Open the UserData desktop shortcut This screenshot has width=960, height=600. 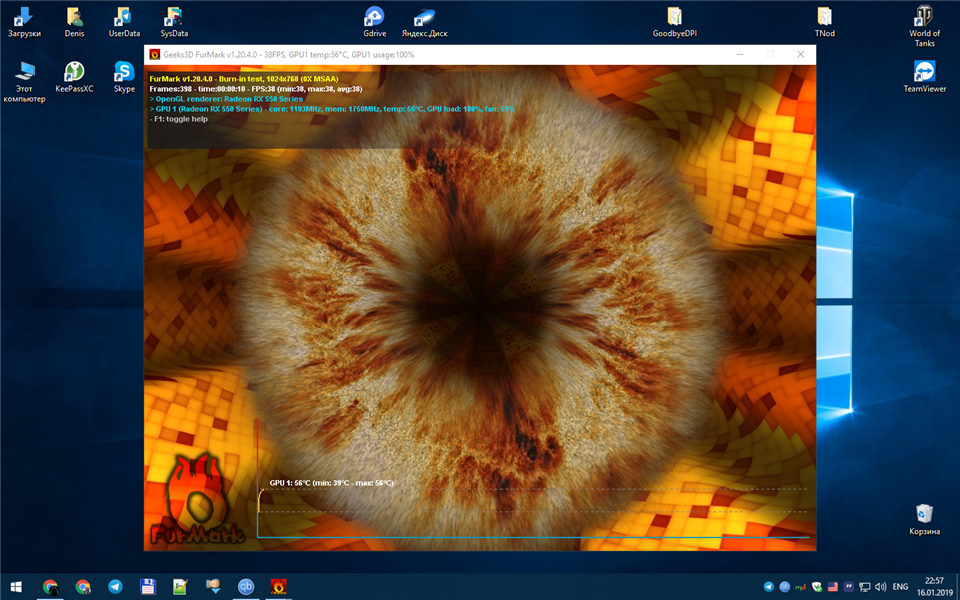(x=124, y=23)
